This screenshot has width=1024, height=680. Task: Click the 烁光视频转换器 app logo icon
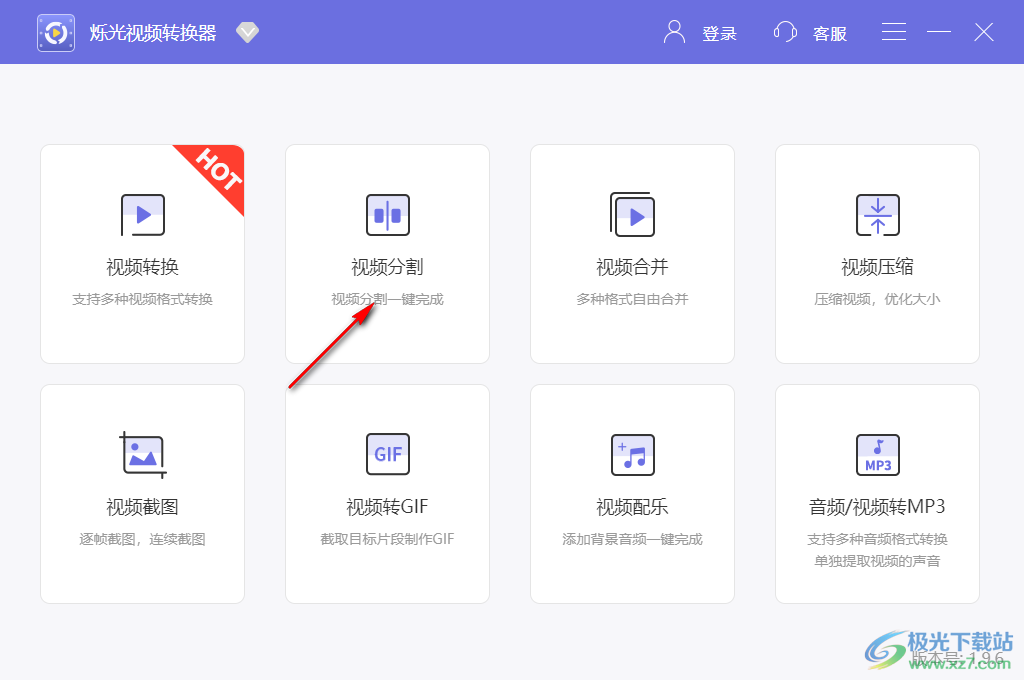(56, 33)
